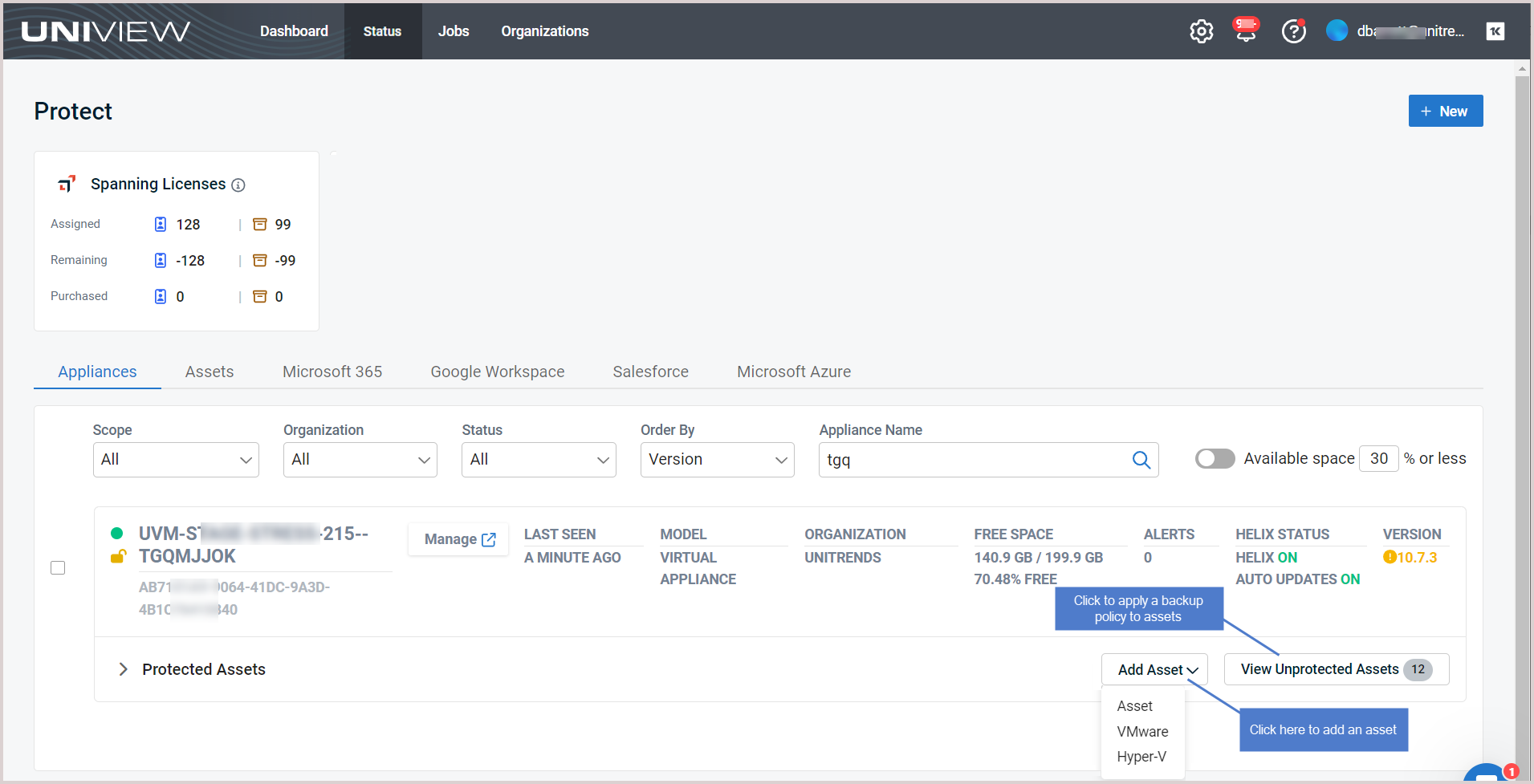Click the New button
The height and width of the screenshot is (784, 1534).
(1446, 111)
